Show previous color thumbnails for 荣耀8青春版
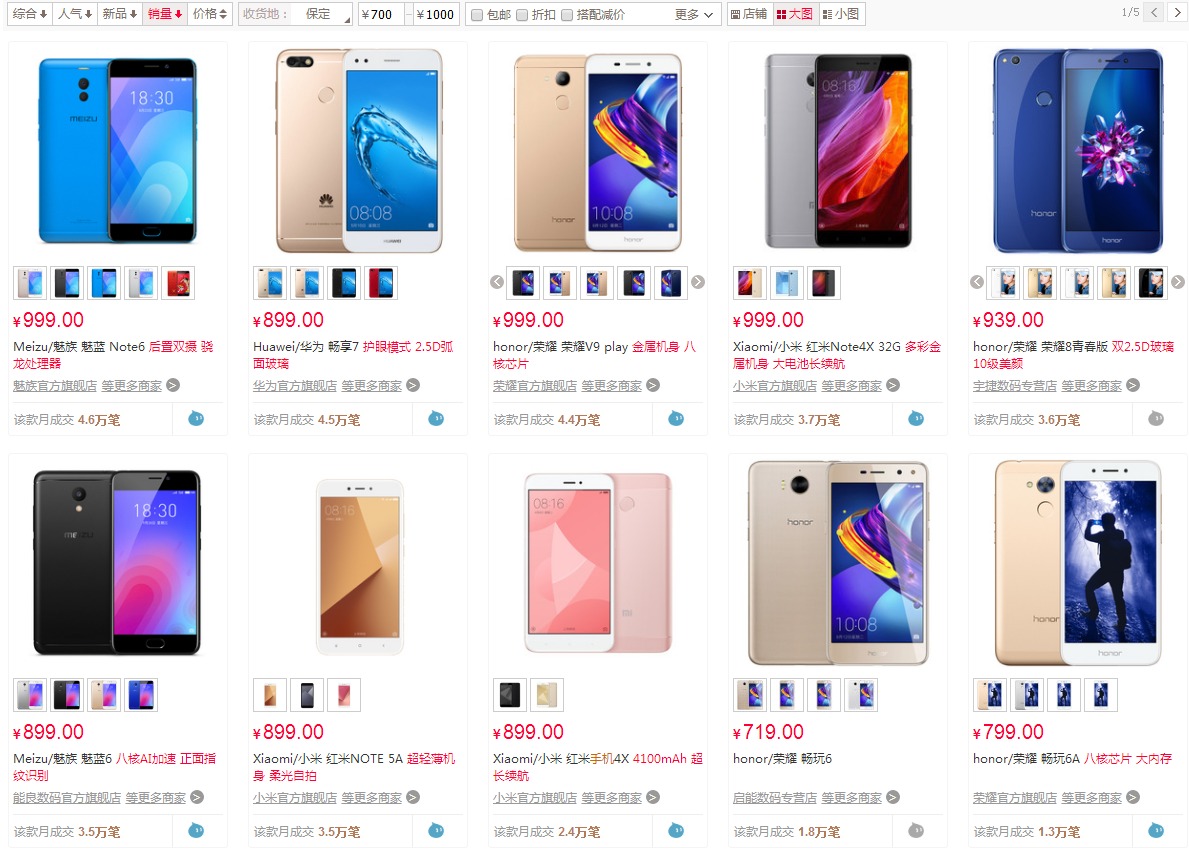Image resolution: width=1189 pixels, height=852 pixels. pyautogui.click(x=977, y=282)
